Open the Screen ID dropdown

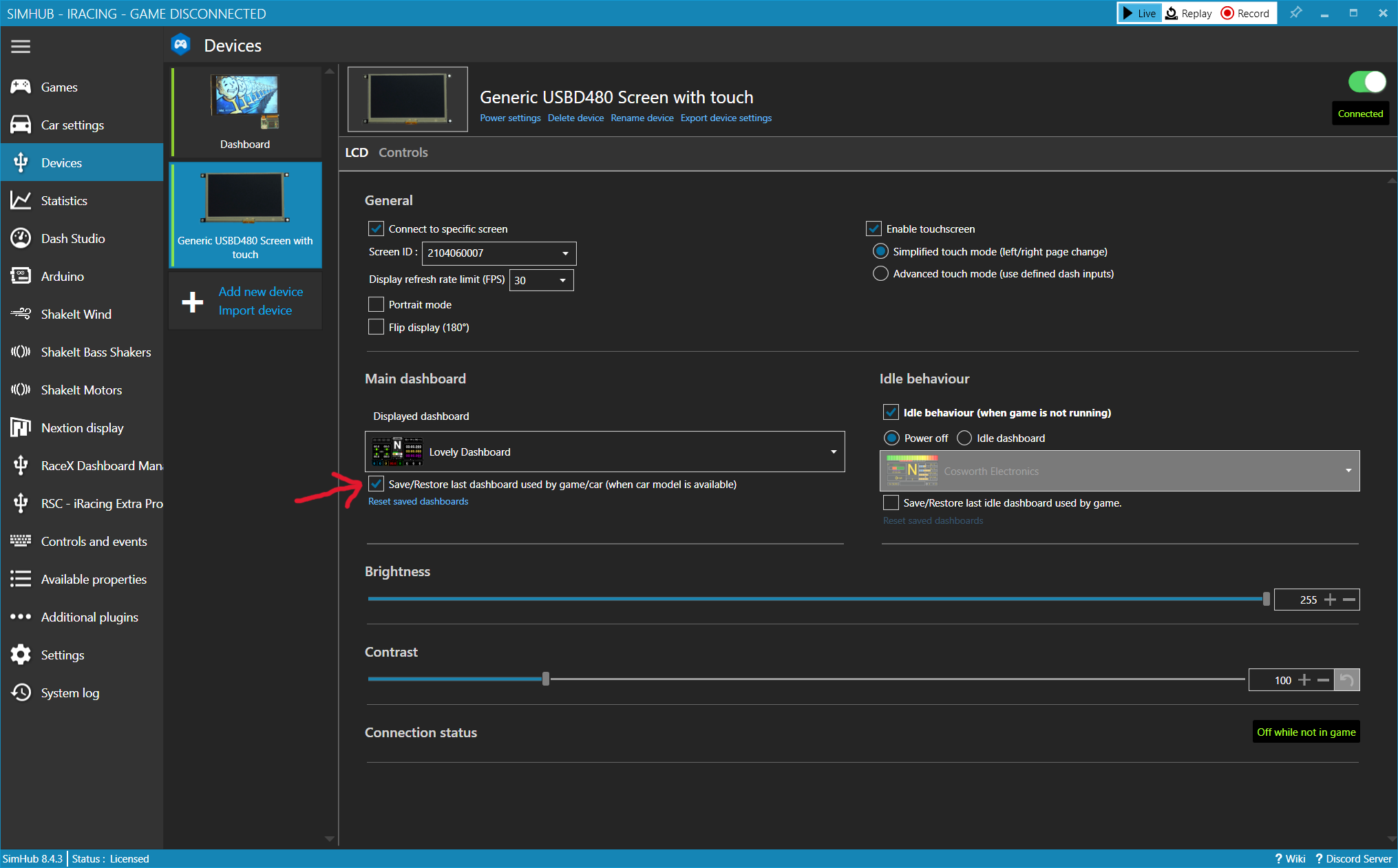(499, 253)
